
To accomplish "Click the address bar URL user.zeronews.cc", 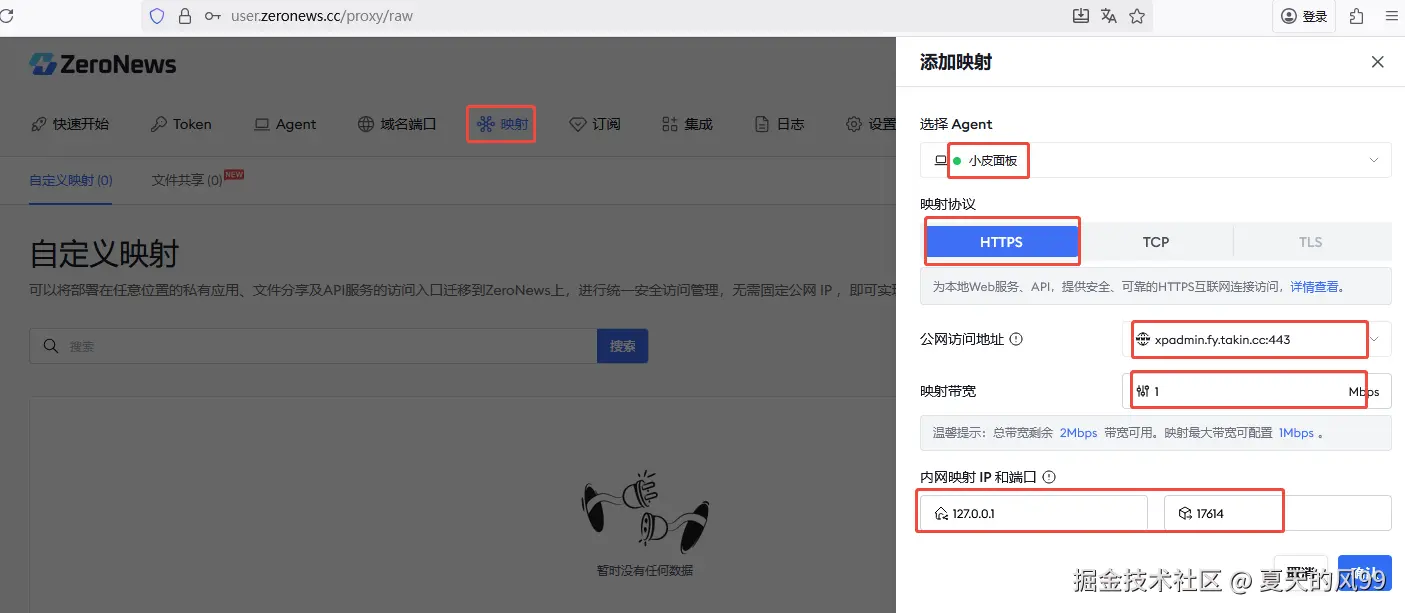I will 322,16.
